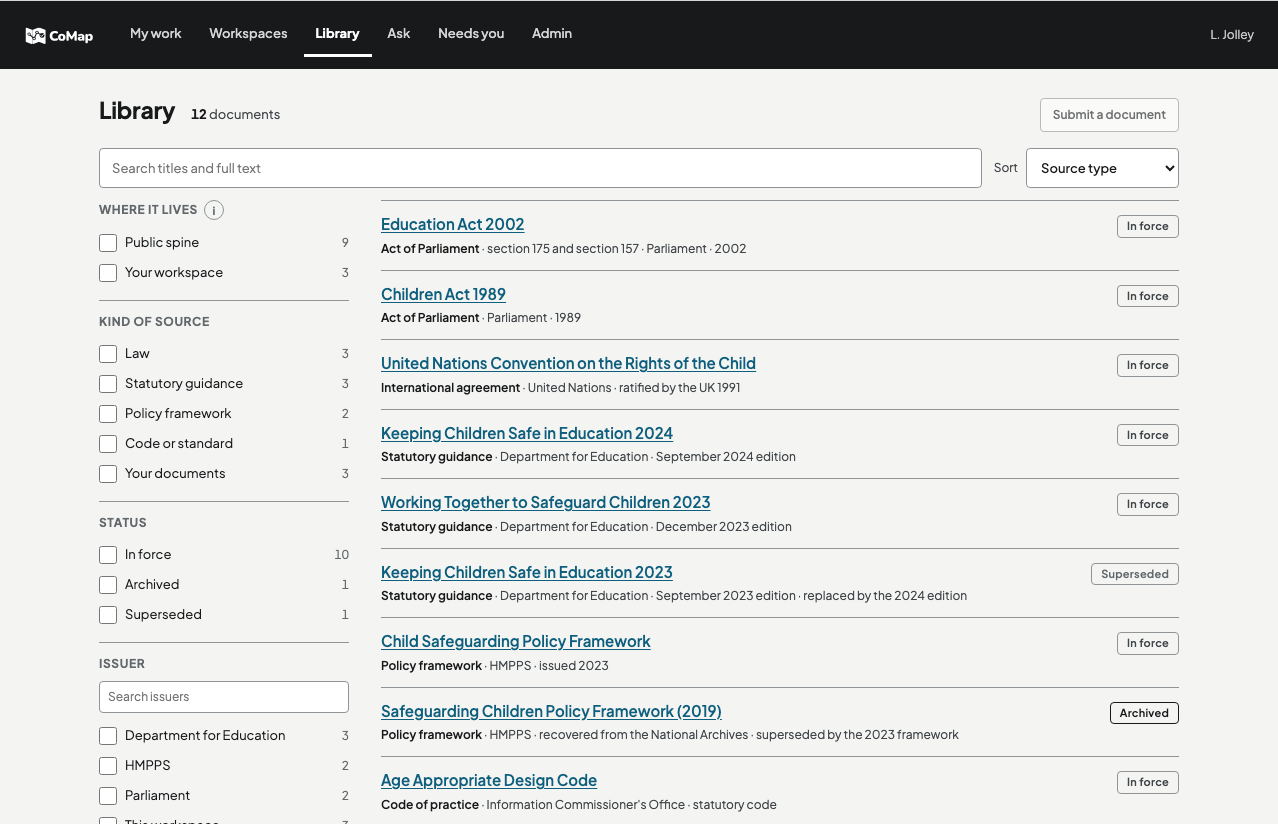The height and width of the screenshot is (824, 1278).
Task: Click the search titles and full text field
Action: 540,168
